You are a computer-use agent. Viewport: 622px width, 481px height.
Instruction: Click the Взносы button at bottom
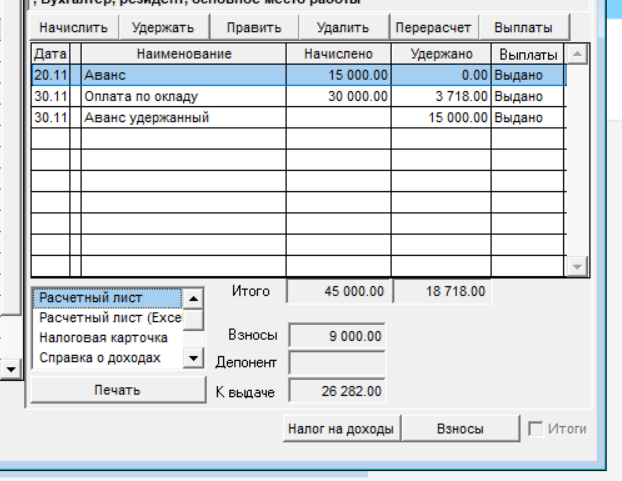click(x=460, y=428)
